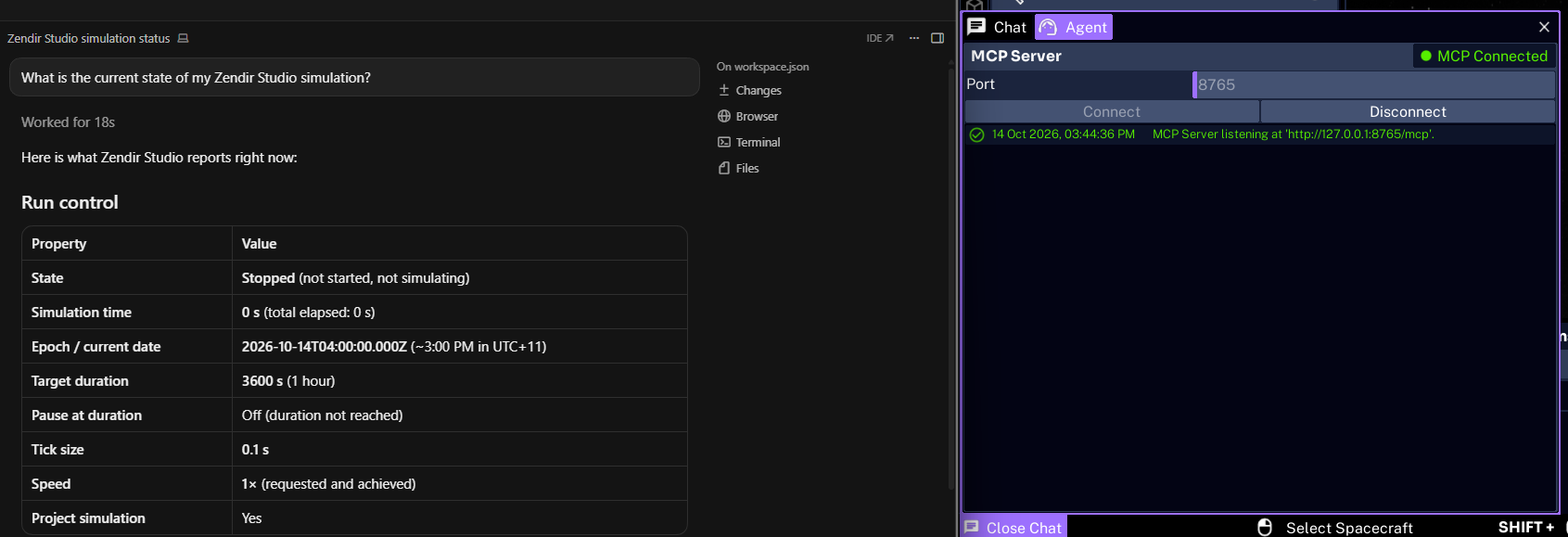This screenshot has height=537, width=1568.
Task: Click the 'Project simulation' property cell
Action: (127, 518)
